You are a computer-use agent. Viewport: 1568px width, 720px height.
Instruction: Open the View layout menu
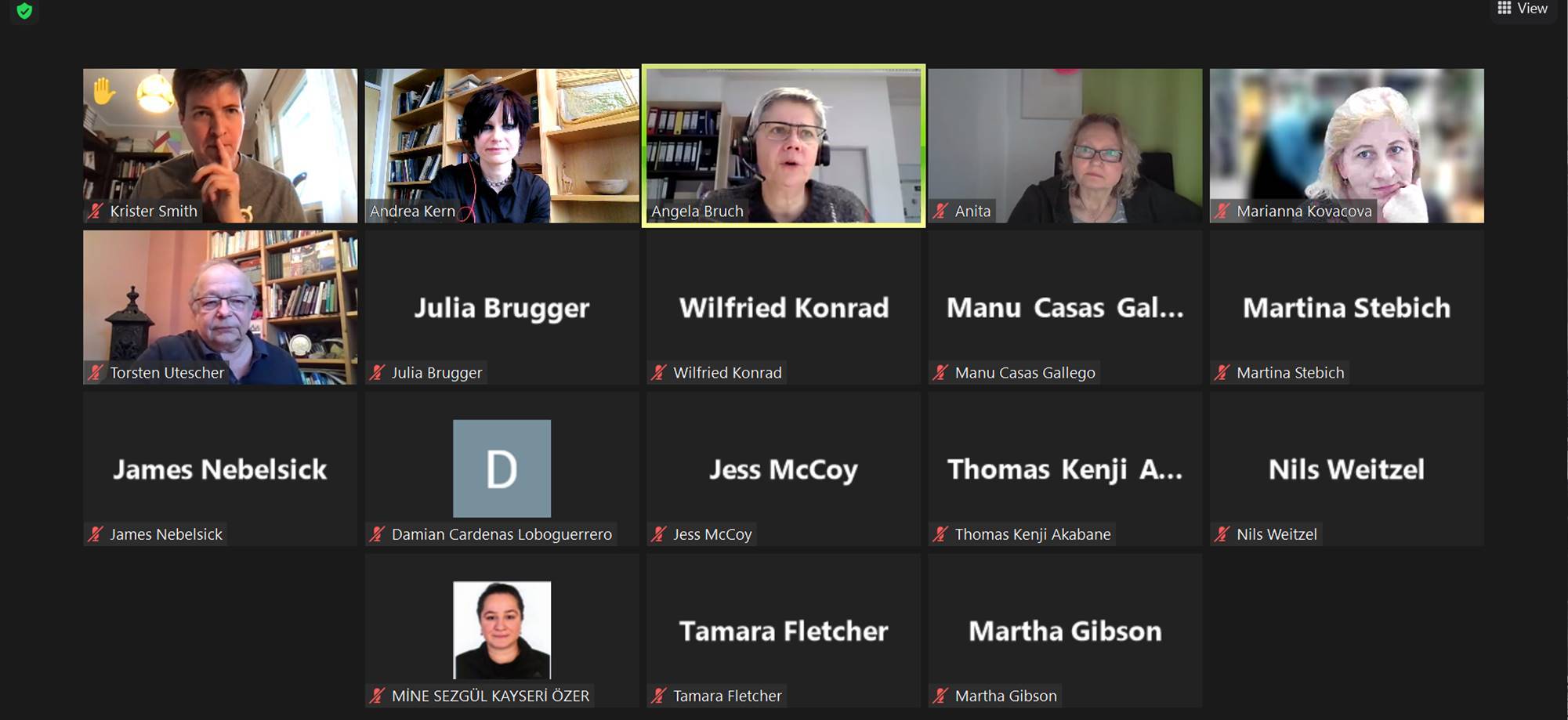click(1523, 9)
